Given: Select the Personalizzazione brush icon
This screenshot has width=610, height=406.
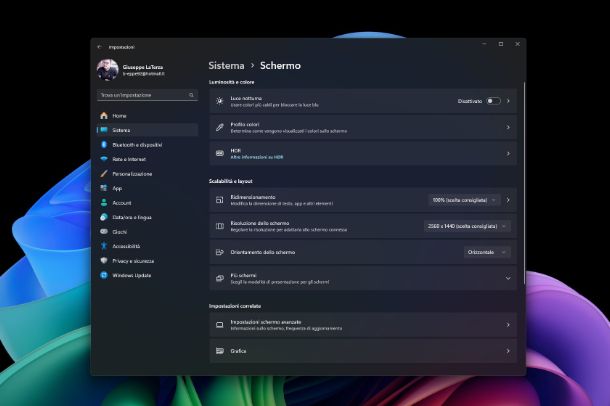Looking at the screenshot, I should 104,174.
